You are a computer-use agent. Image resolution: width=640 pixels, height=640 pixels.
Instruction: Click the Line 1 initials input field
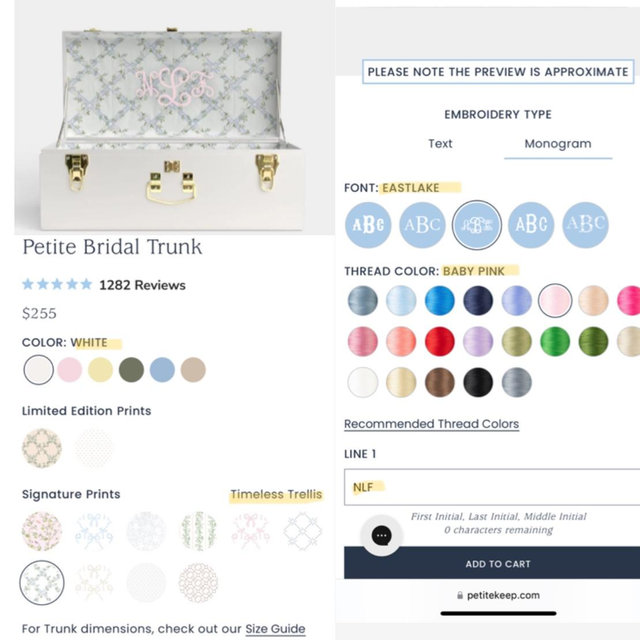(492, 487)
